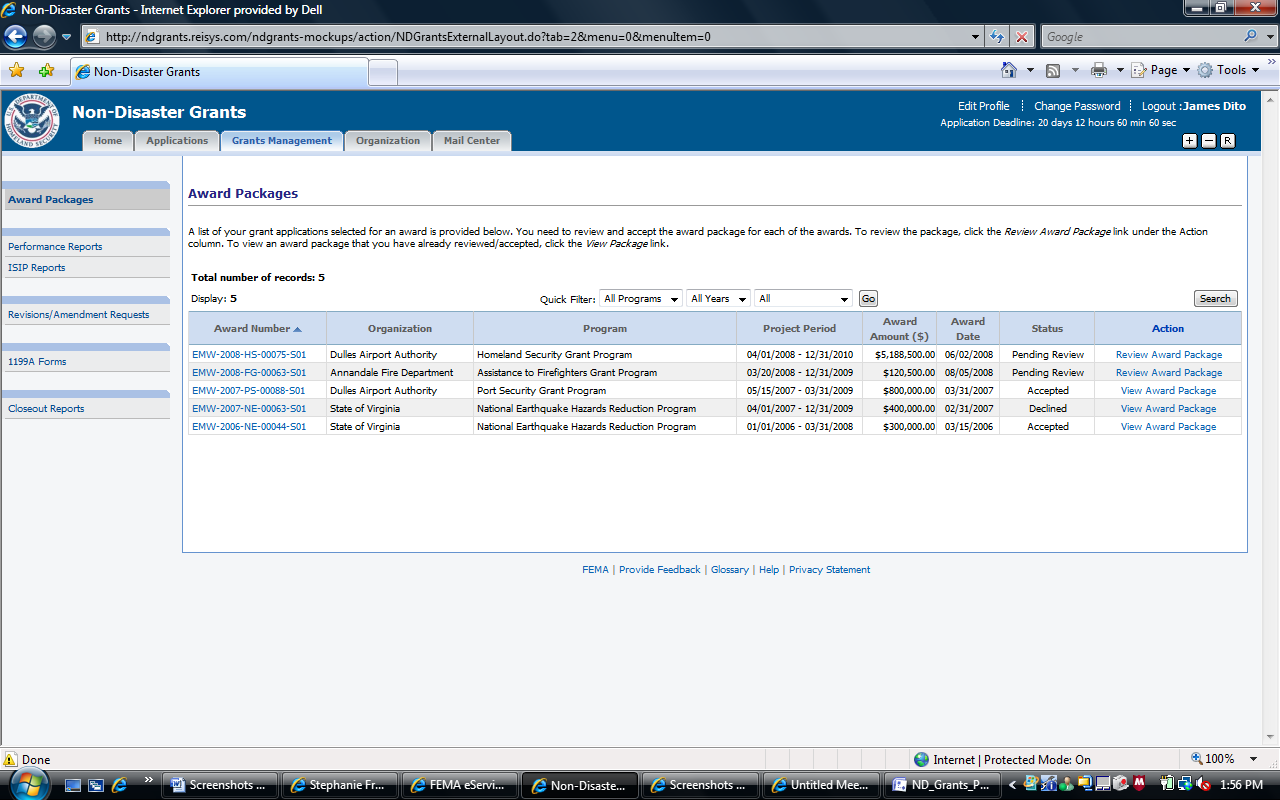The image size is (1280, 800).
Task: Open the All Programs quick filter dropdown
Action: [641, 298]
